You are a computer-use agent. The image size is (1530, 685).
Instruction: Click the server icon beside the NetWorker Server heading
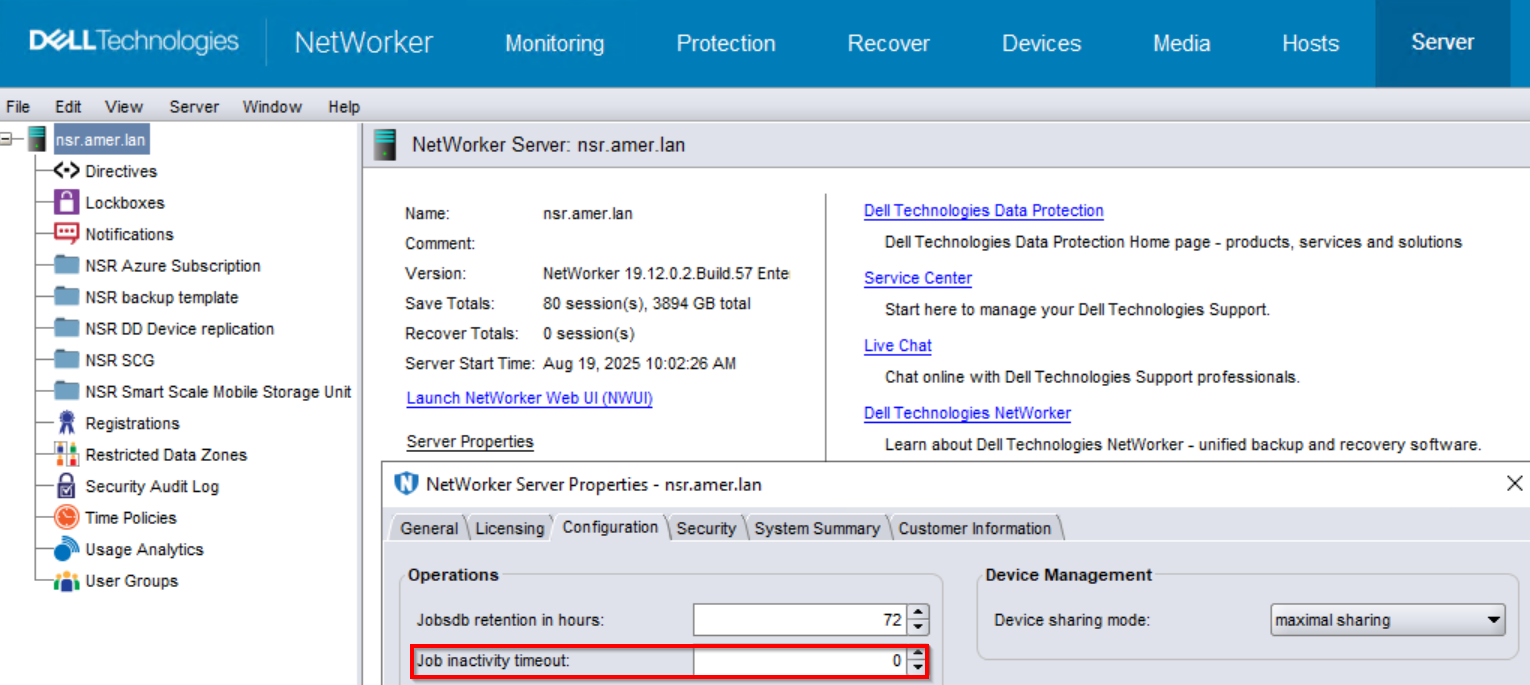pos(384,145)
